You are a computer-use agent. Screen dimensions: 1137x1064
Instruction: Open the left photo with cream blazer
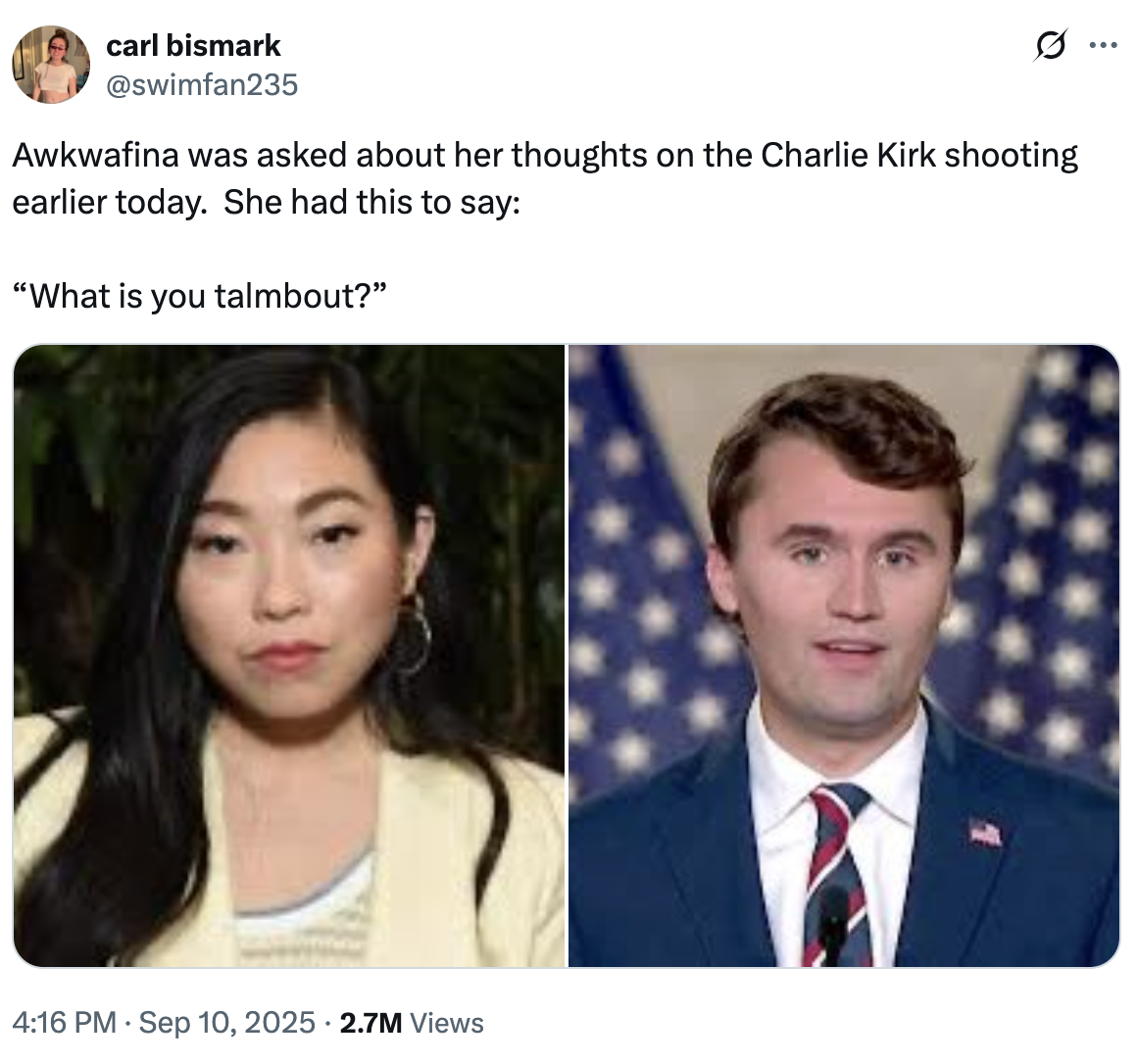click(x=289, y=655)
